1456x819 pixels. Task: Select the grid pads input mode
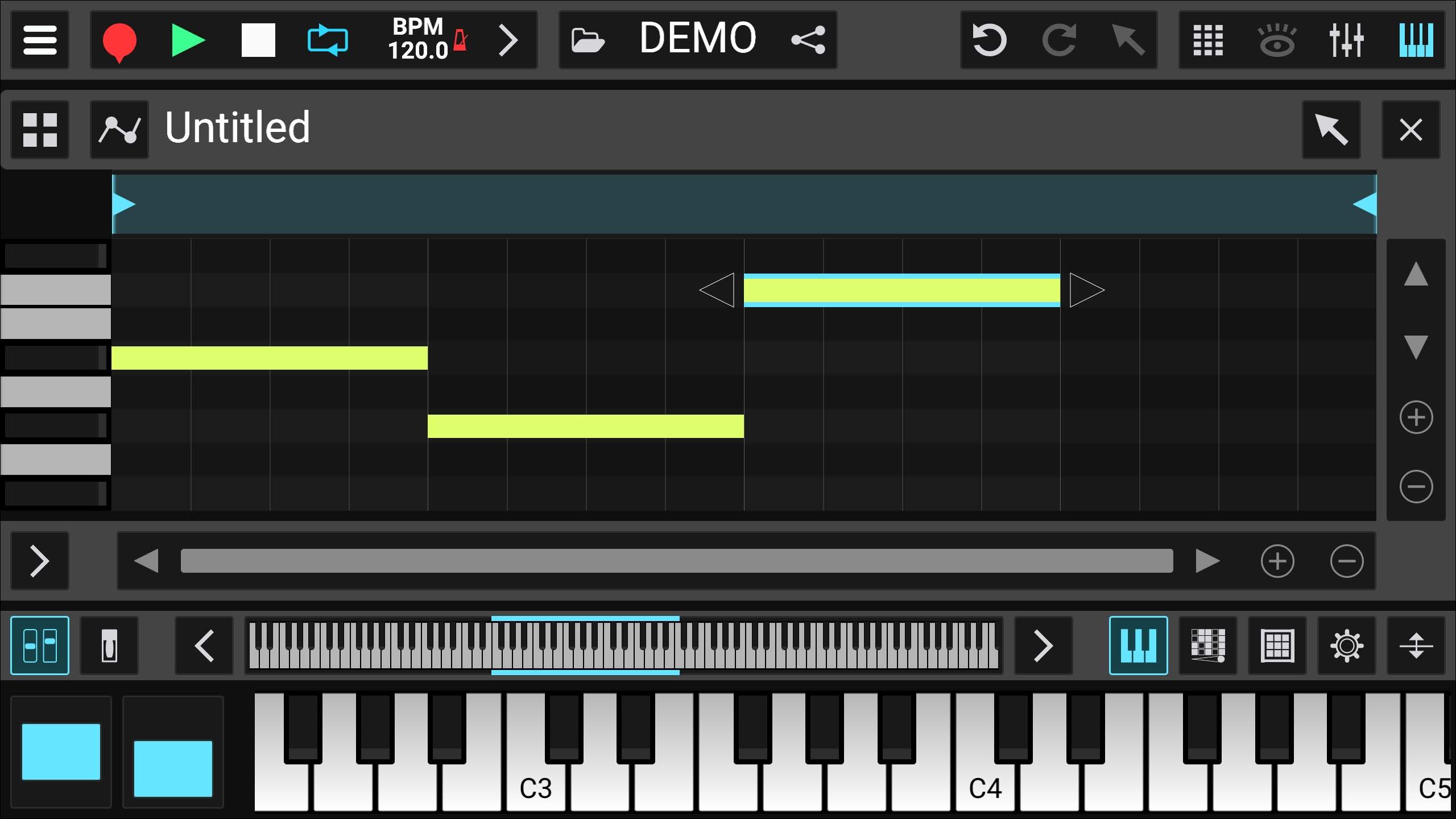(1277, 646)
